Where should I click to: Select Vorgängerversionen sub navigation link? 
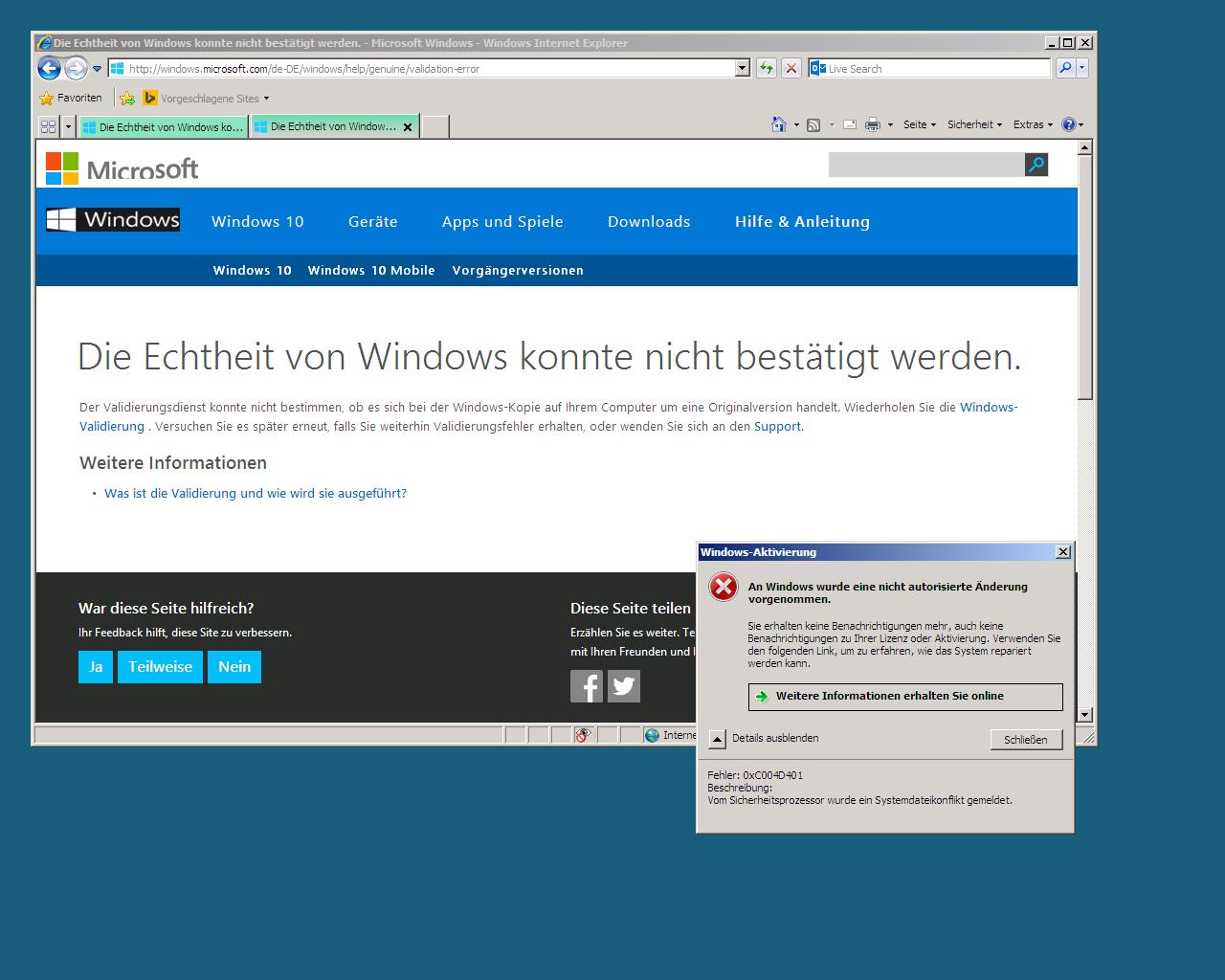(518, 270)
